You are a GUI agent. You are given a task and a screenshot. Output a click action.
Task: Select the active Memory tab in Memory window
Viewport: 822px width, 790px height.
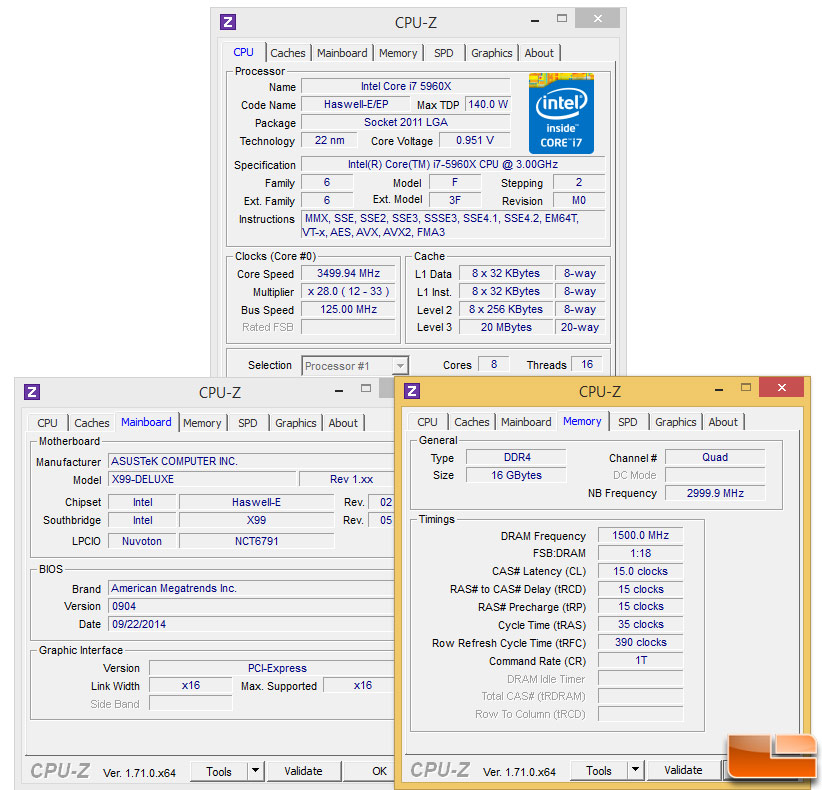tap(582, 421)
